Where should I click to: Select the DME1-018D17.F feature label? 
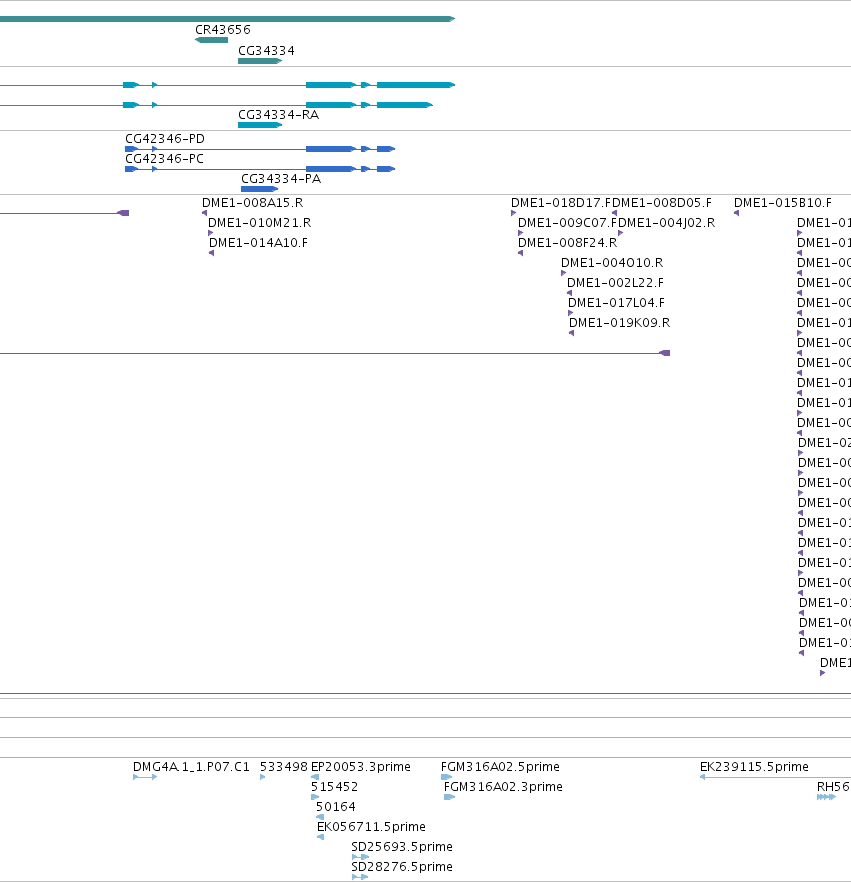[x=561, y=203]
